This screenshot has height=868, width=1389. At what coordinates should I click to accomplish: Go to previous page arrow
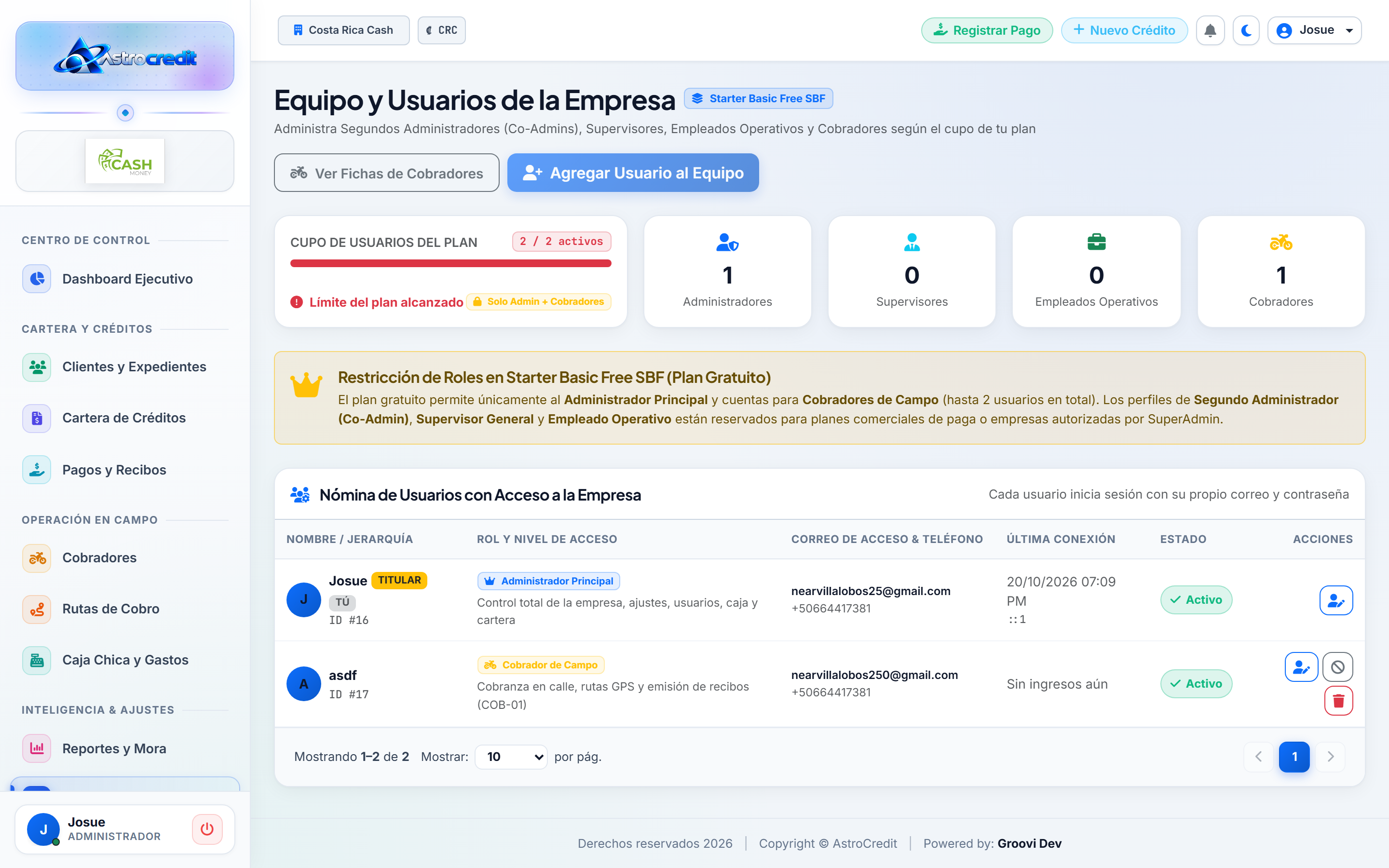(x=1258, y=757)
